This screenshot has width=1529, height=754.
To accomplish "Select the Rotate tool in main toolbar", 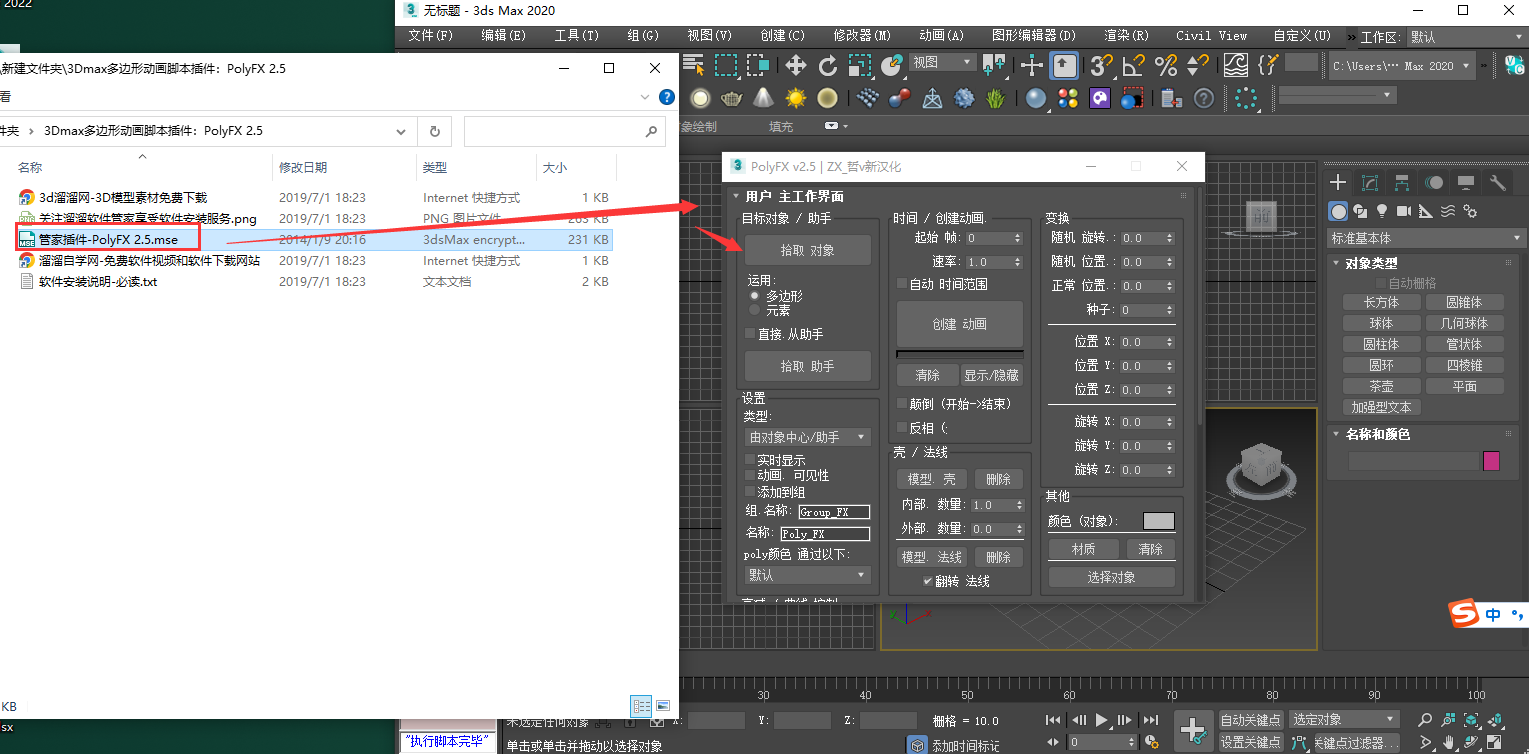I will (x=827, y=66).
